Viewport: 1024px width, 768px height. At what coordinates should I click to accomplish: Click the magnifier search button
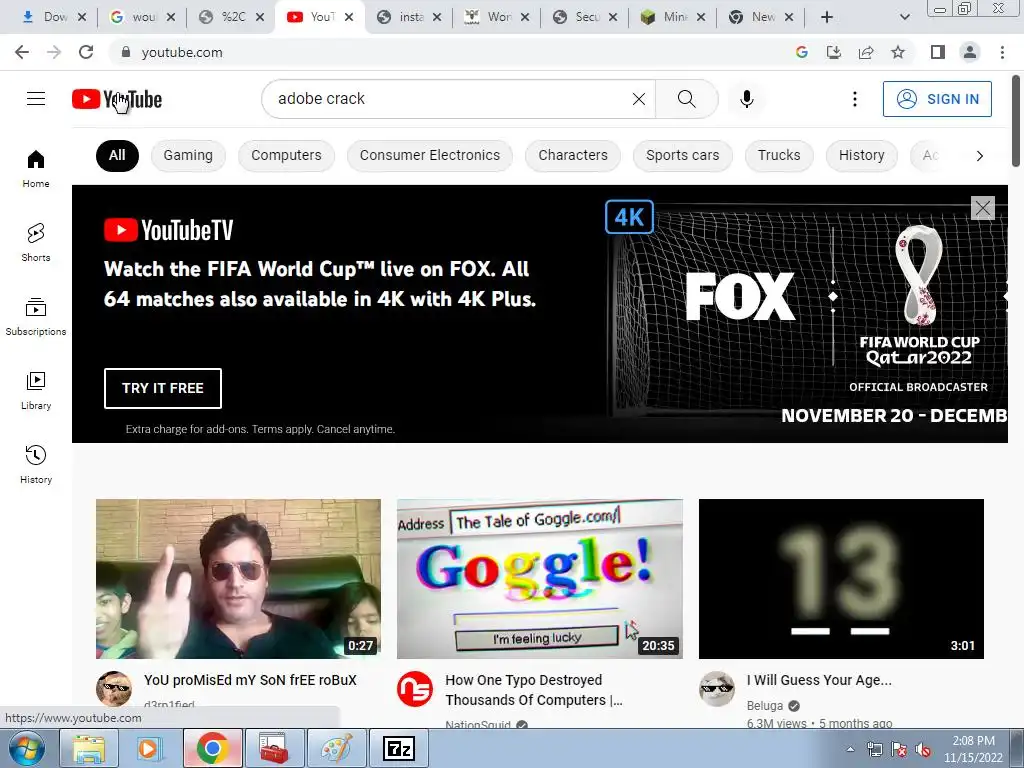click(x=686, y=99)
